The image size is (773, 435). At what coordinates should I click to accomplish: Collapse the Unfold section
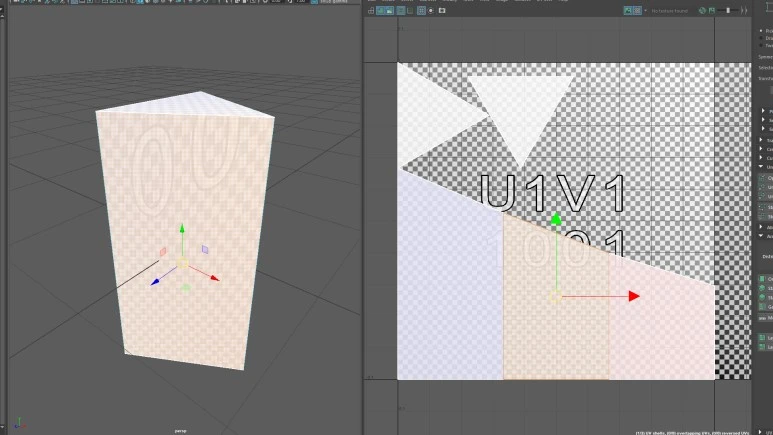(x=762, y=167)
